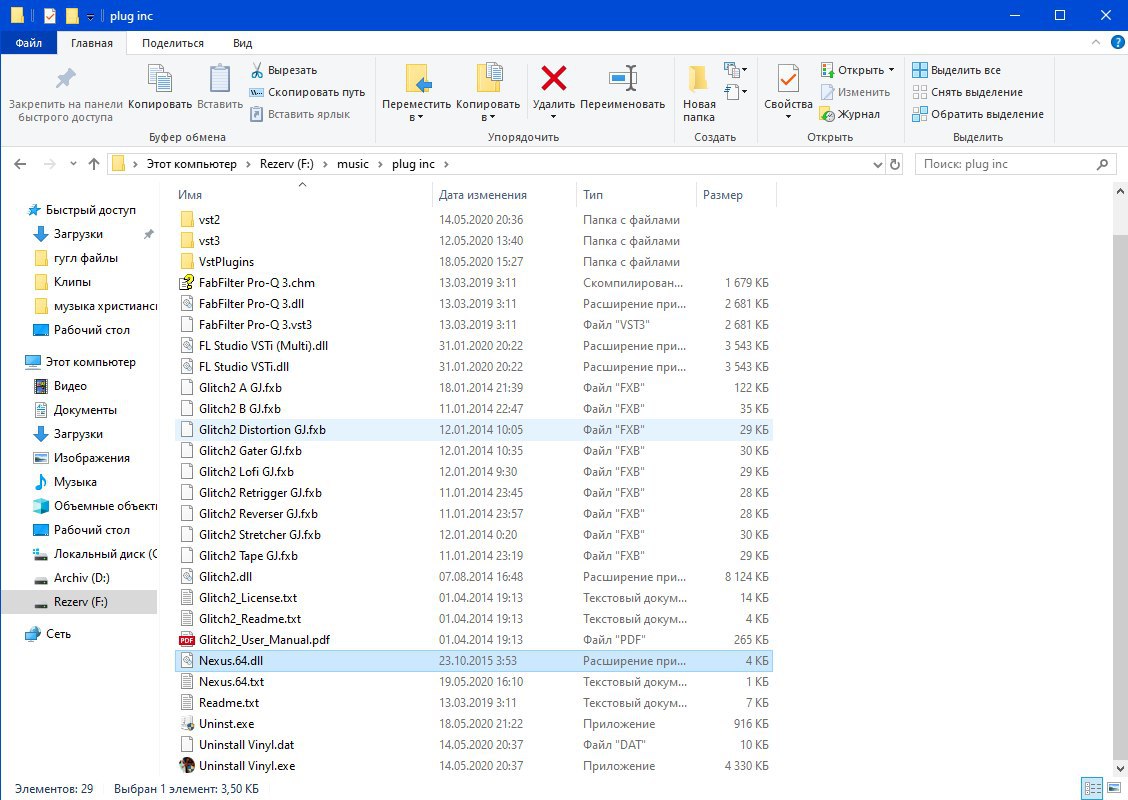
Task: Sort by Имя column header
Action: (x=302, y=195)
